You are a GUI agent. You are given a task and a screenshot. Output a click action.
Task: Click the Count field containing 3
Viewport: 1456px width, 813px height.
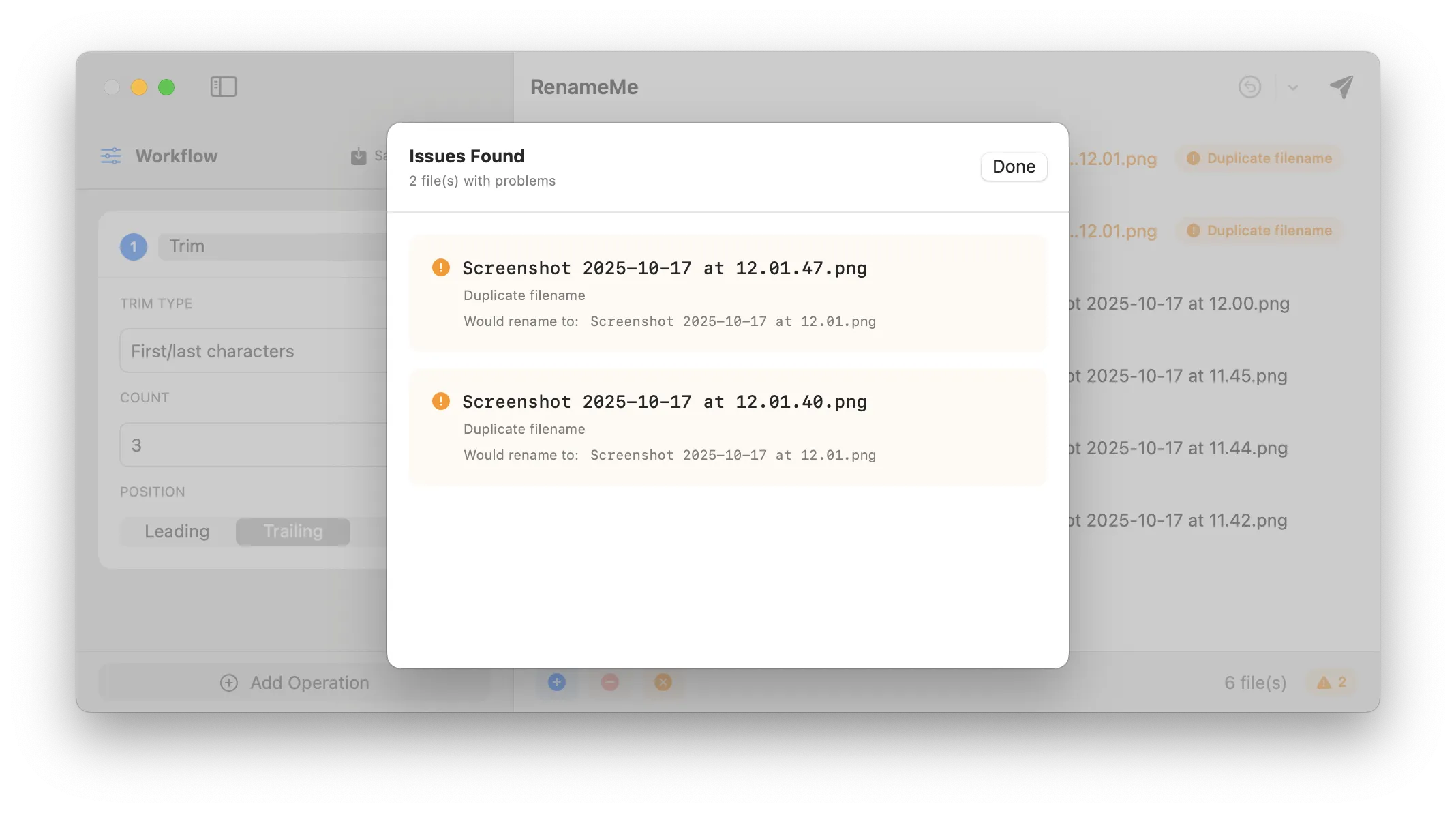tap(254, 445)
